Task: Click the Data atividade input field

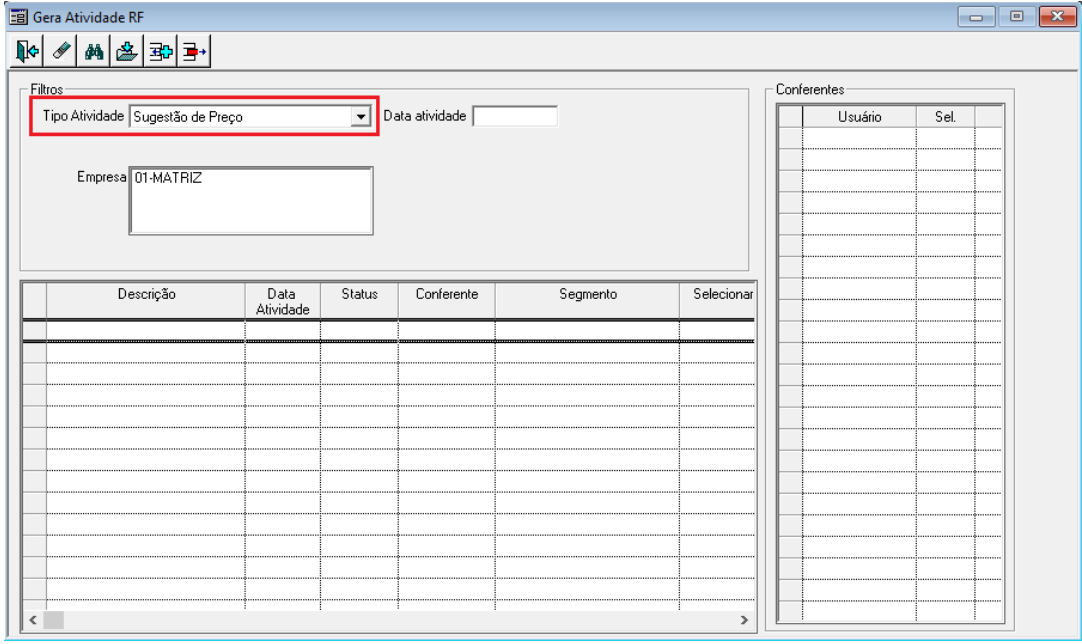Action: coord(515,116)
